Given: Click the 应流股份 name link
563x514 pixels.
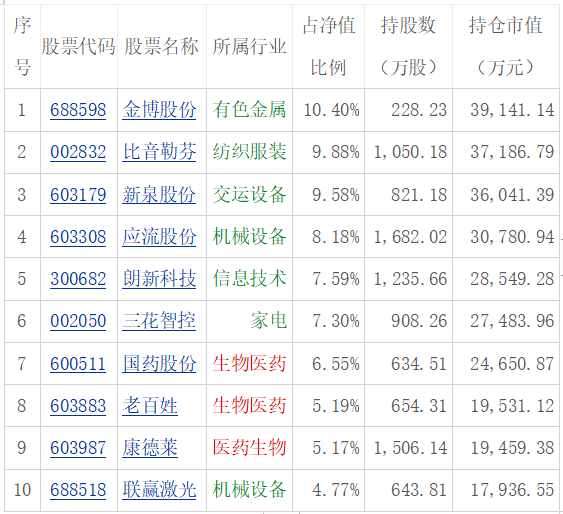Looking at the screenshot, I should click(x=159, y=237).
